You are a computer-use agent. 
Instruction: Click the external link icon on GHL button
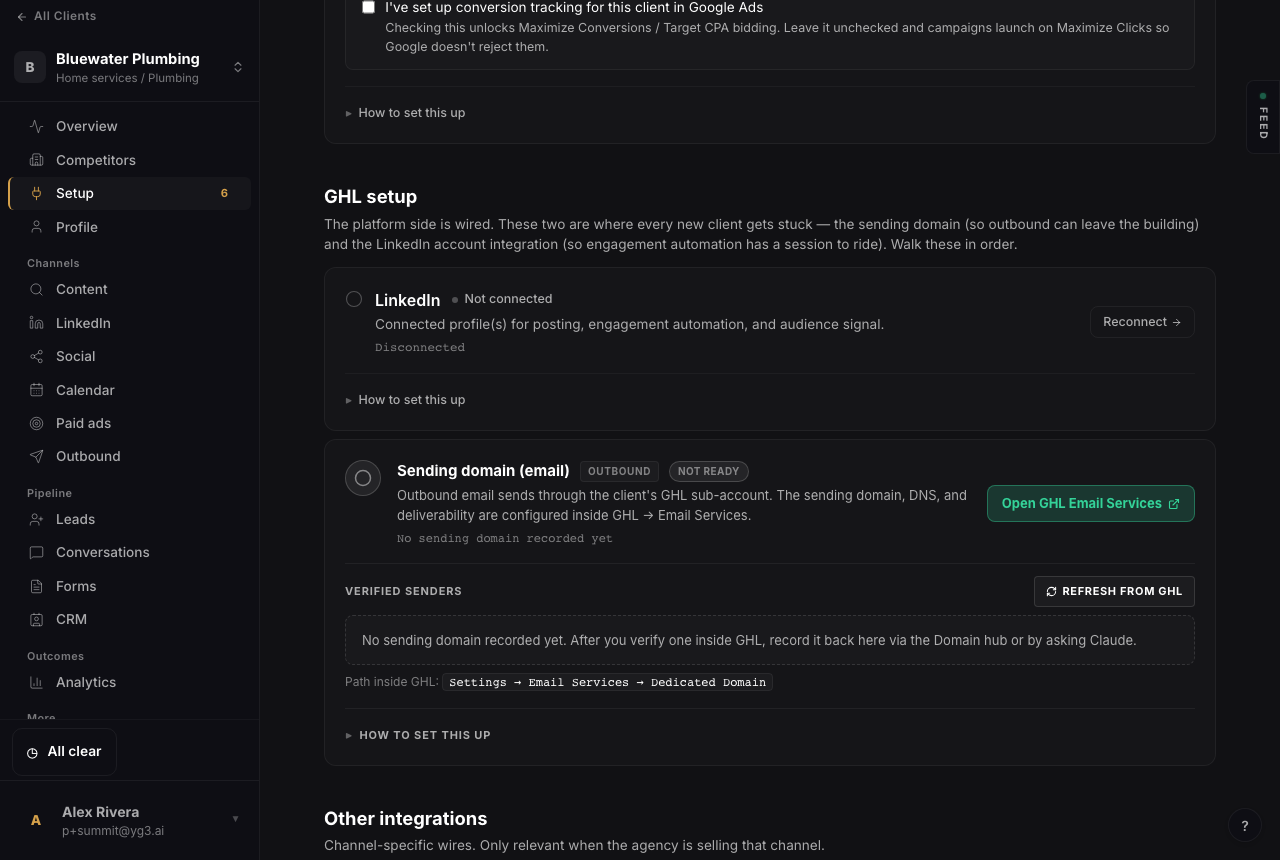pos(1174,504)
